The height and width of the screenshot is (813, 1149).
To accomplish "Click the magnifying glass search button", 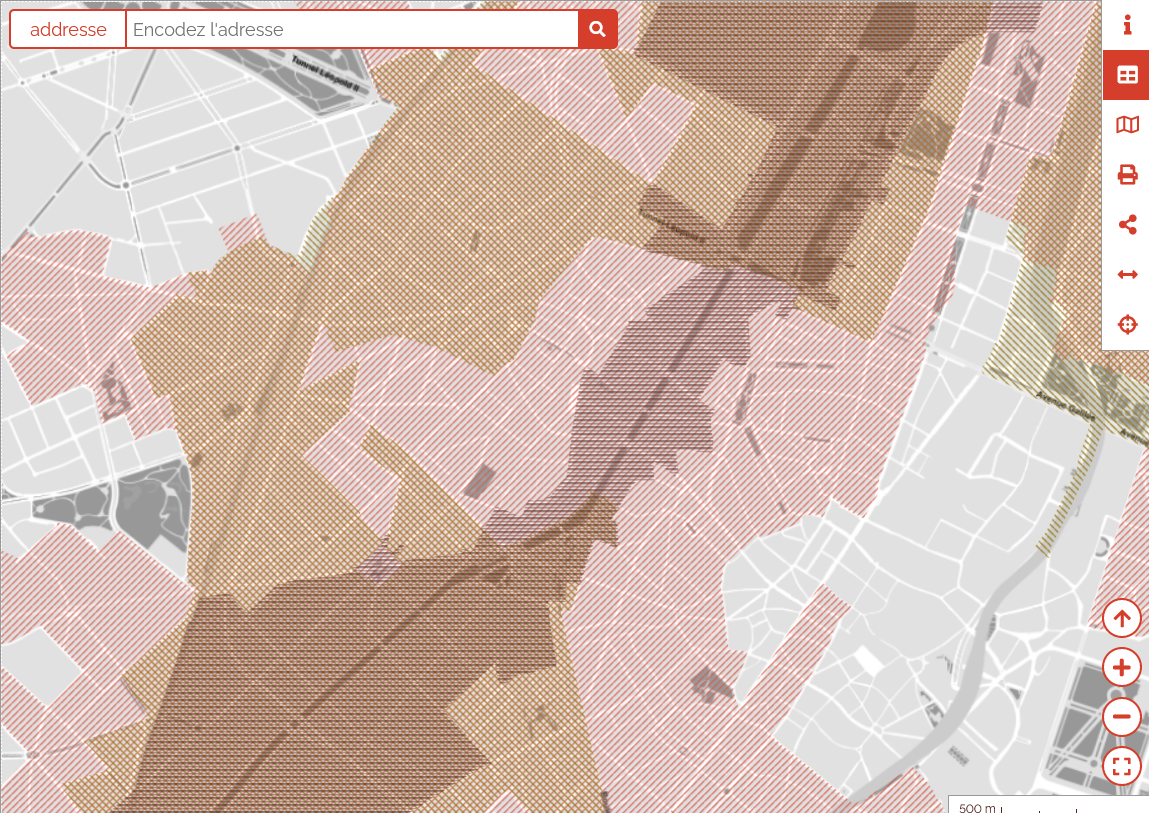I will click(x=597, y=30).
